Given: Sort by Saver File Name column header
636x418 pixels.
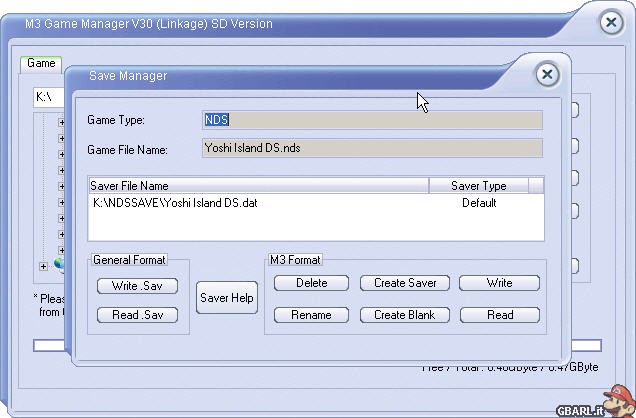Looking at the screenshot, I should (259, 186).
